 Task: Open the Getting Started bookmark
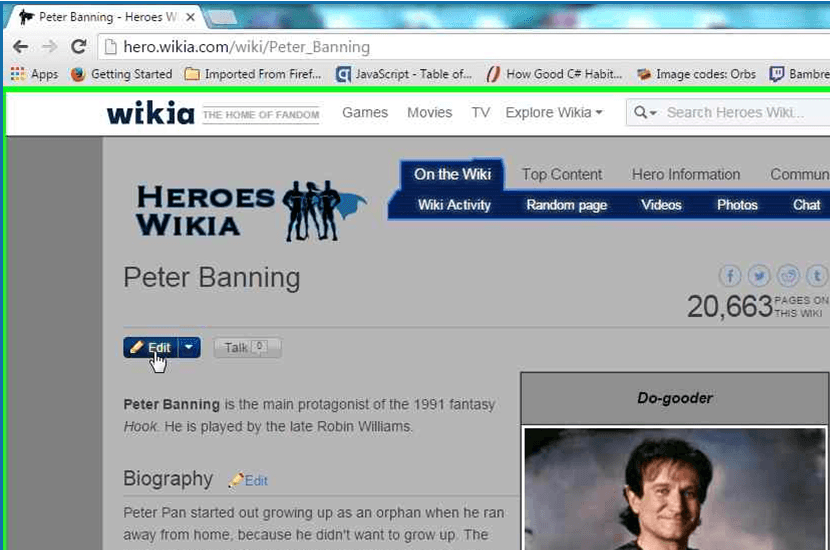point(122,74)
